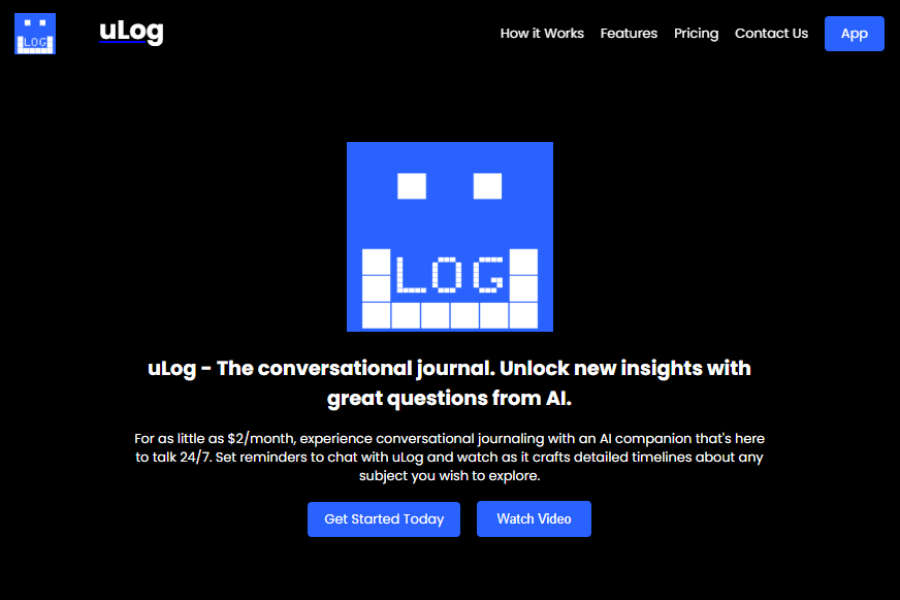
Task: Launch the App via the blue navbar button
Action: [x=854, y=33]
